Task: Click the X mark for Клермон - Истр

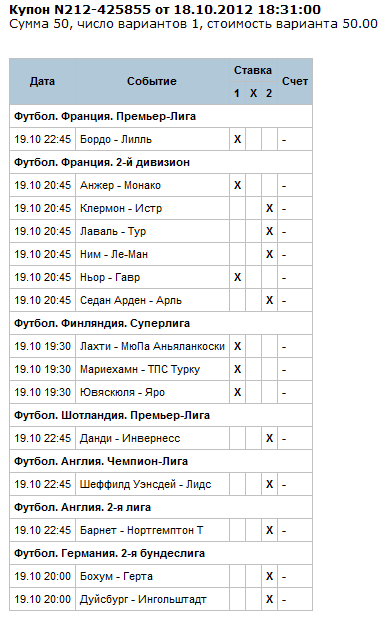Action: 269,208
